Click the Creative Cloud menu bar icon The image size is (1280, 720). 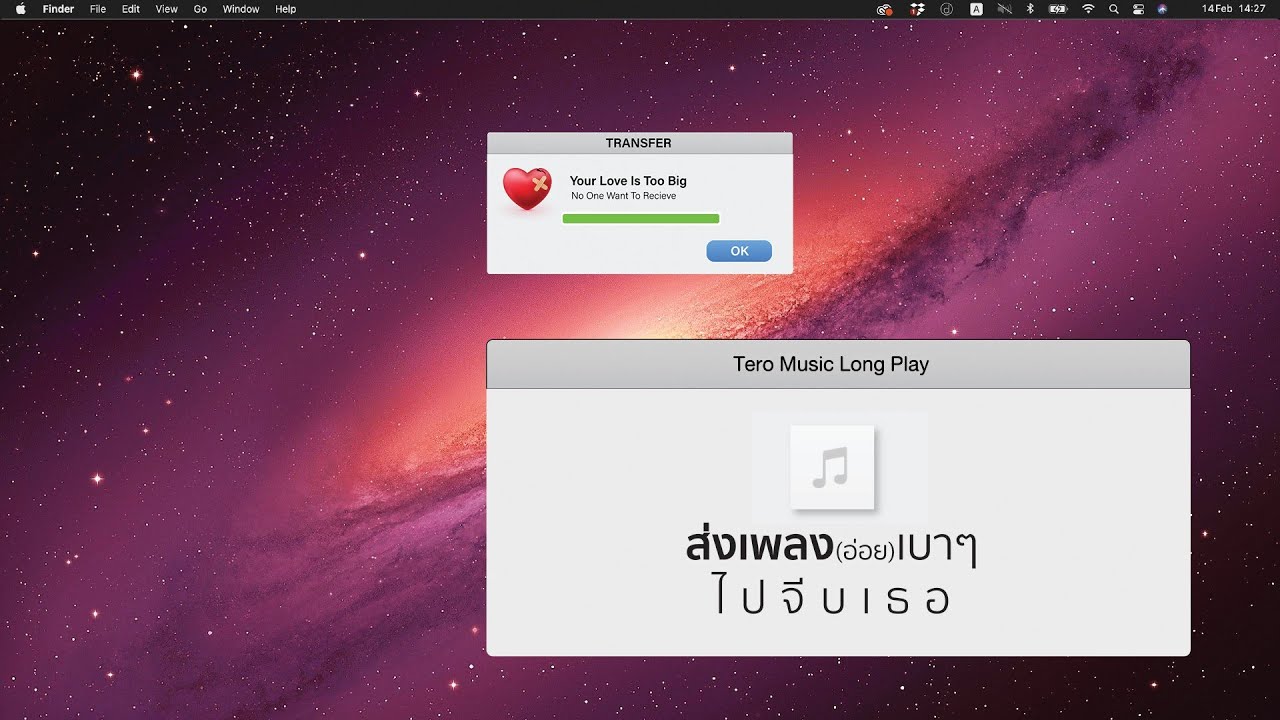coord(884,9)
